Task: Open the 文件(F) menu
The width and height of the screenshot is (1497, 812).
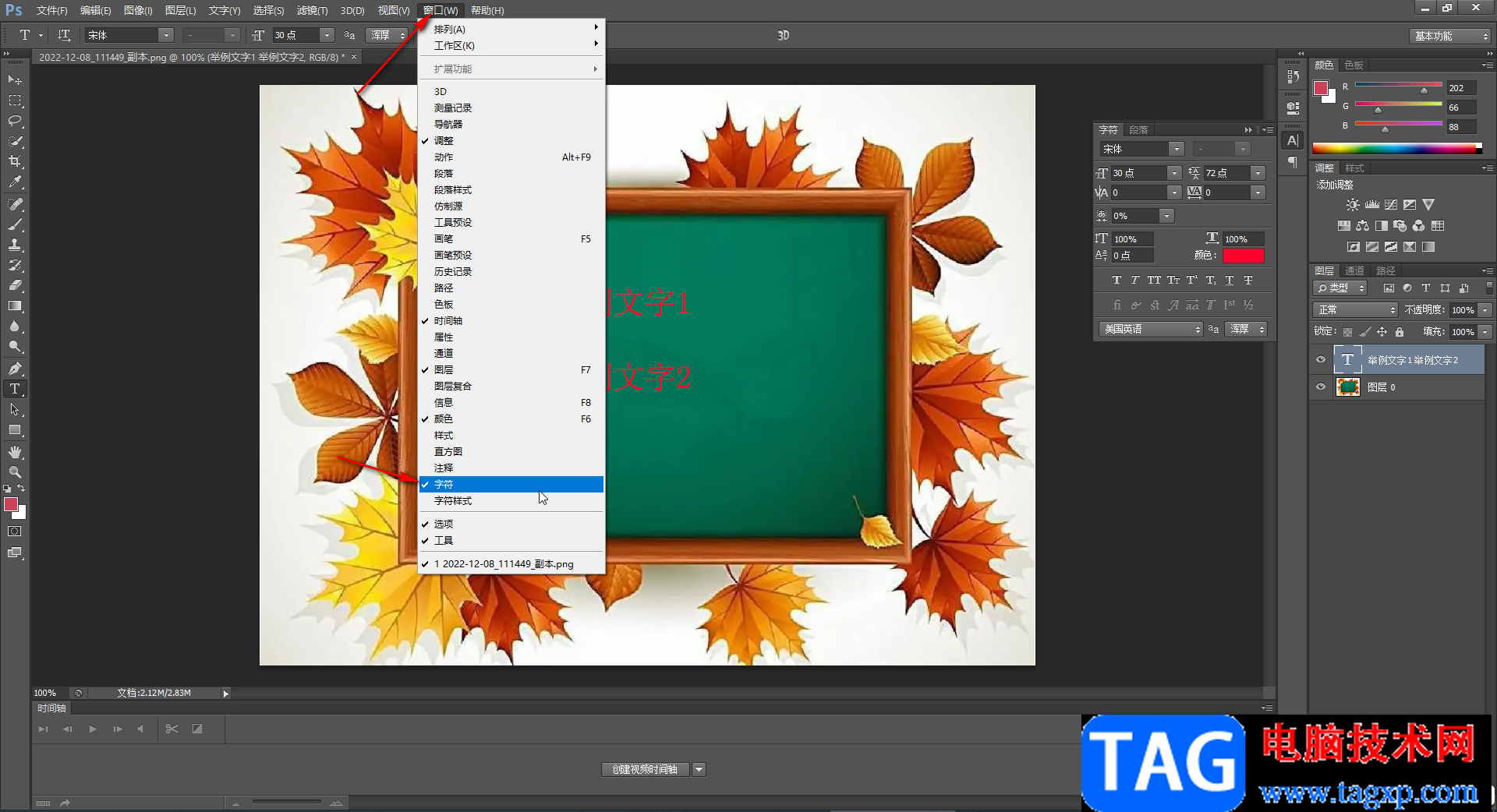Action: point(51,10)
